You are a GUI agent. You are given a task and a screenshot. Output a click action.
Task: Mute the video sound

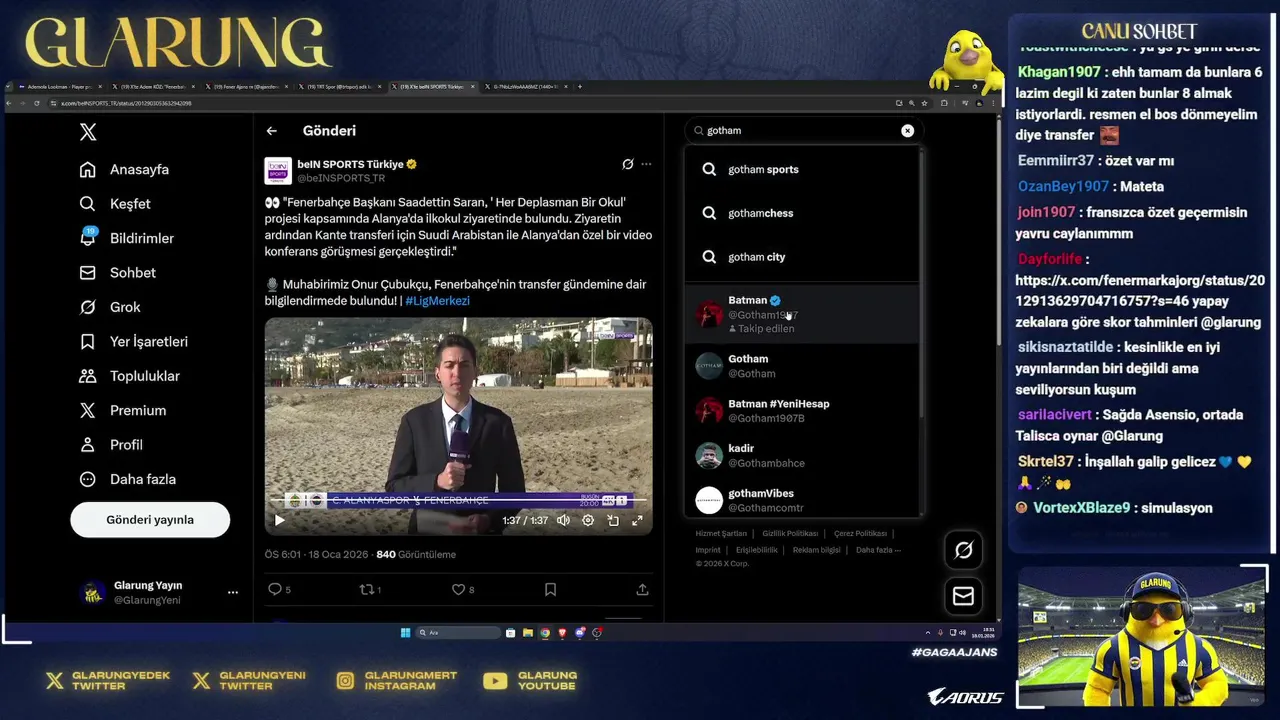point(563,520)
